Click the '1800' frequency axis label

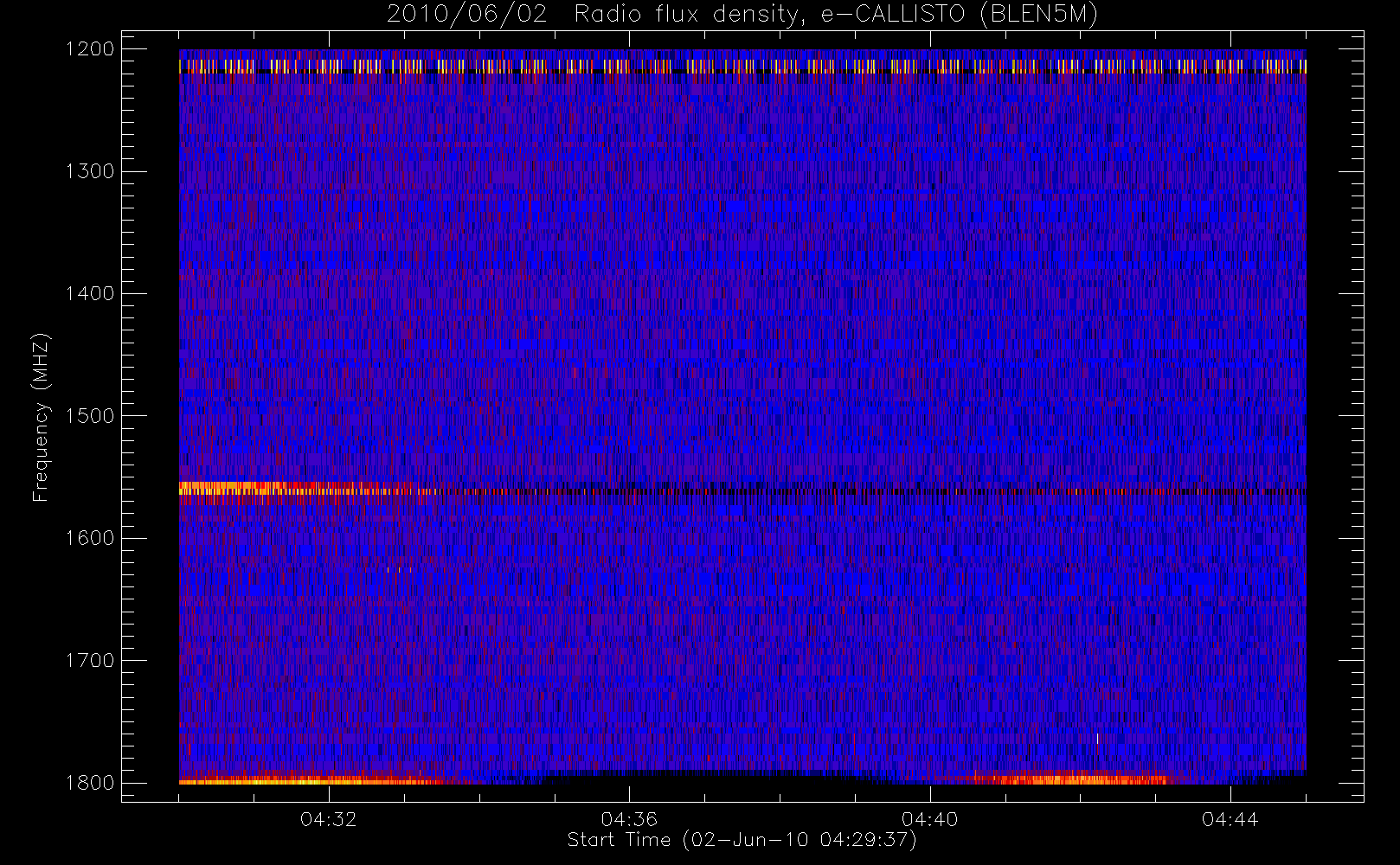(x=89, y=783)
